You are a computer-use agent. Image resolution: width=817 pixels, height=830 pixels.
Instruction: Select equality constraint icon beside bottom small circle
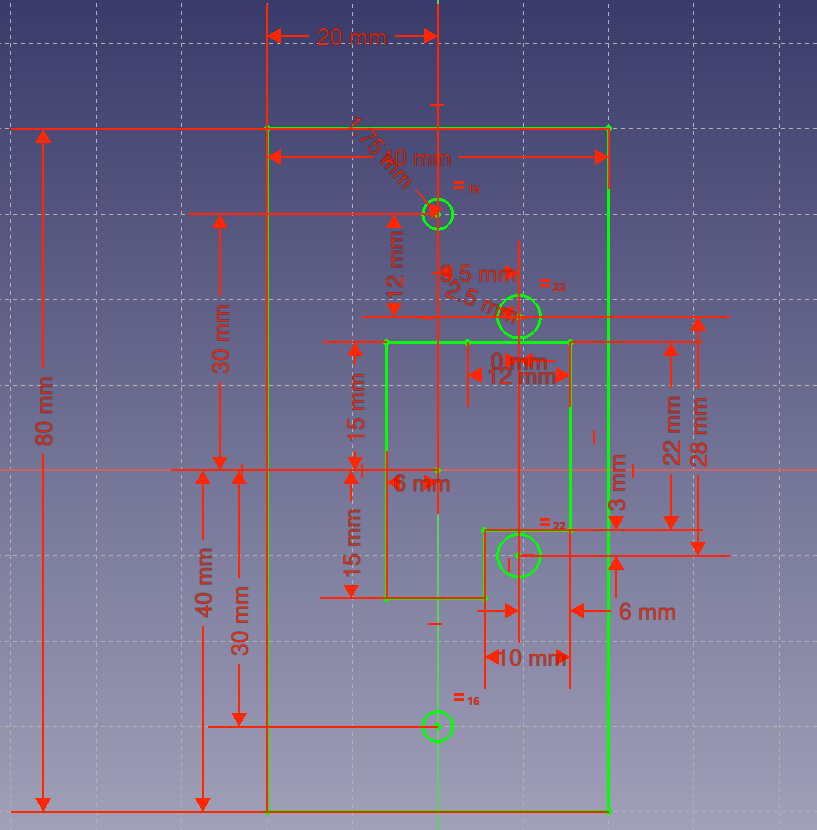[x=466, y=699]
